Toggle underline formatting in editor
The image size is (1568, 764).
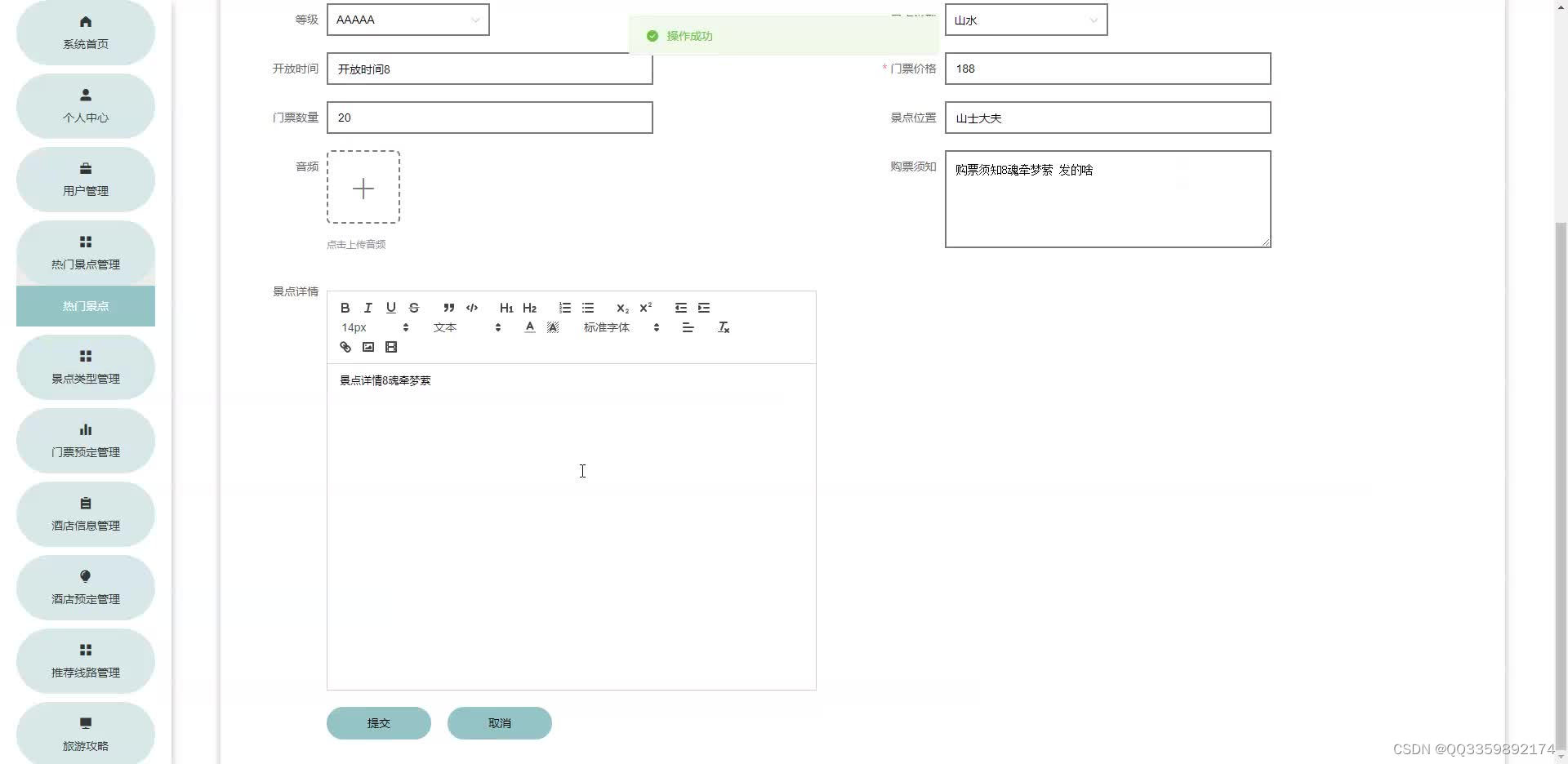390,308
